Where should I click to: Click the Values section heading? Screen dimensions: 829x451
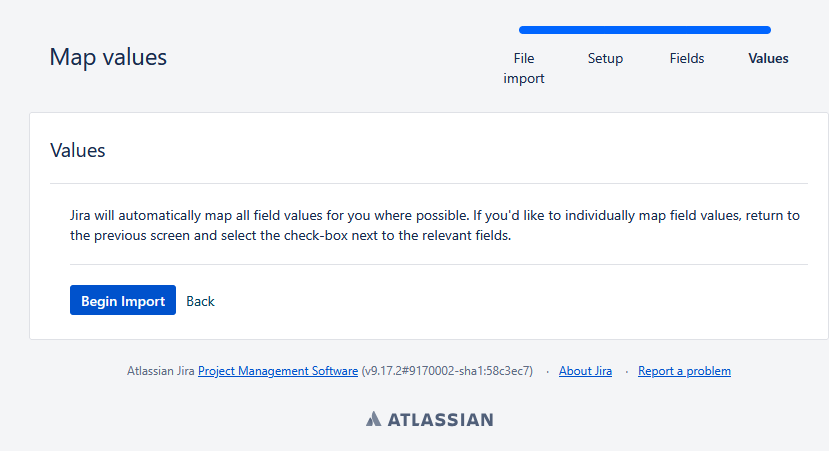pos(78,150)
